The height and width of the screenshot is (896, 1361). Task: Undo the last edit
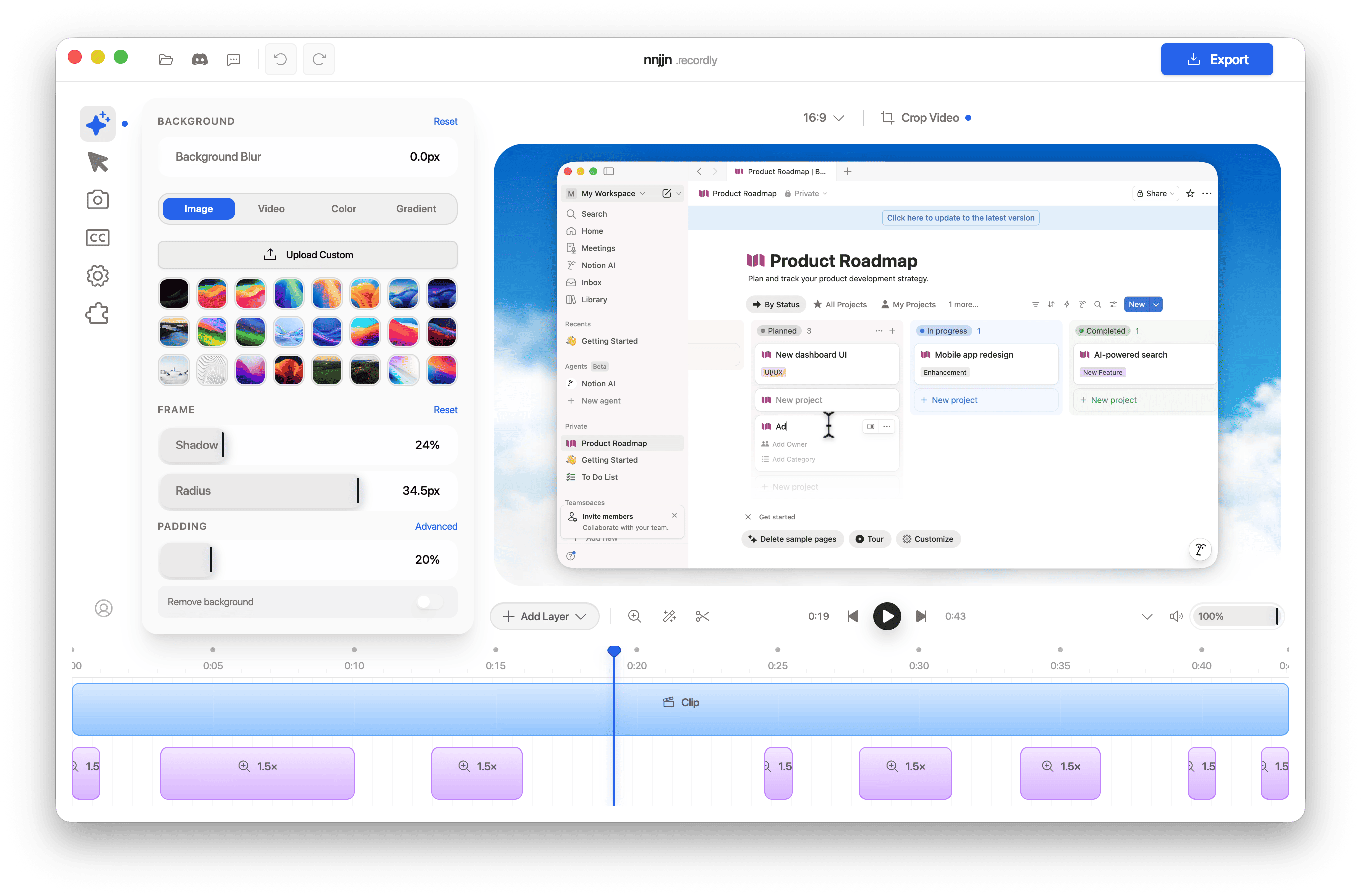click(280, 59)
